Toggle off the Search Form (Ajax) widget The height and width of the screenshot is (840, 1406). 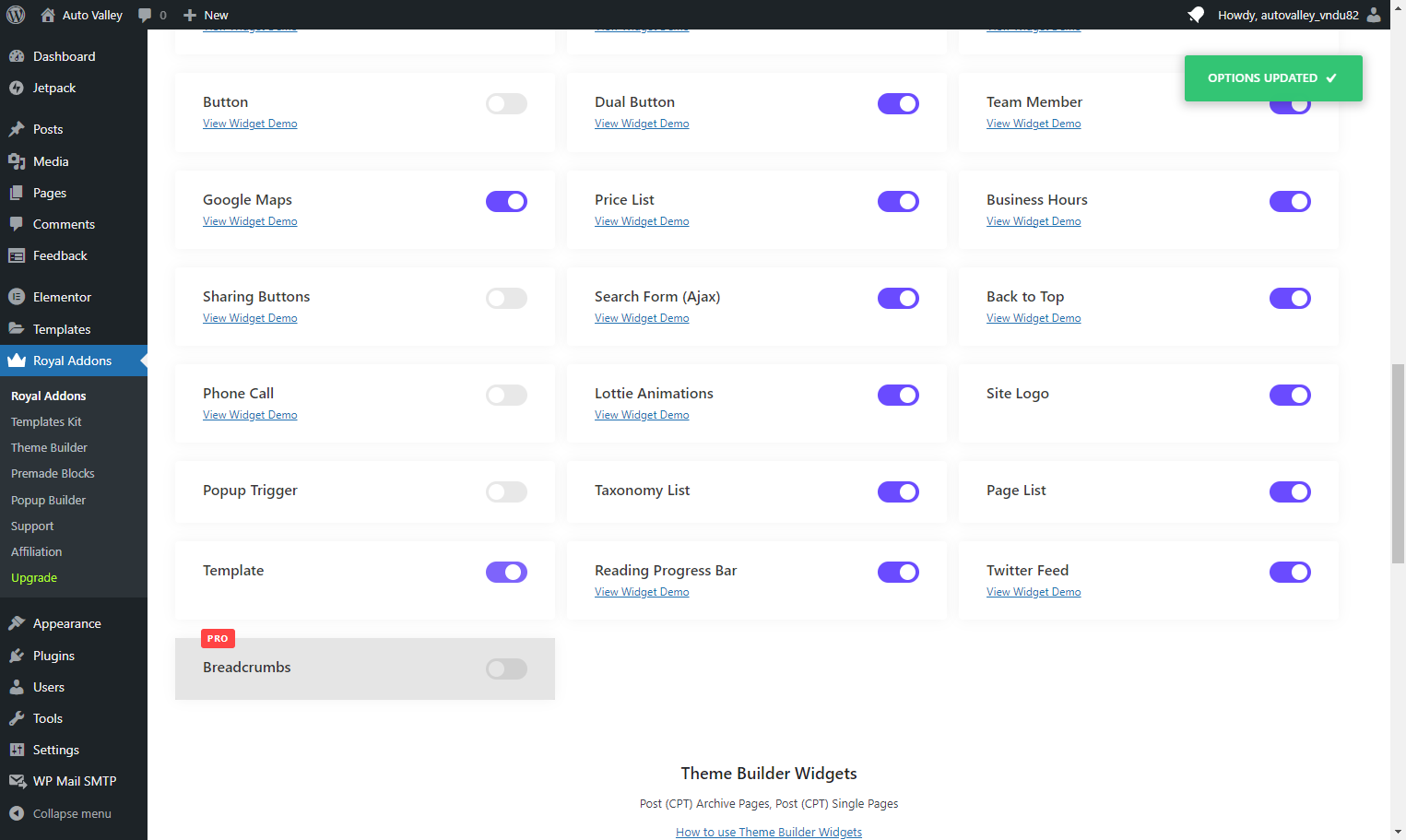(898, 298)
